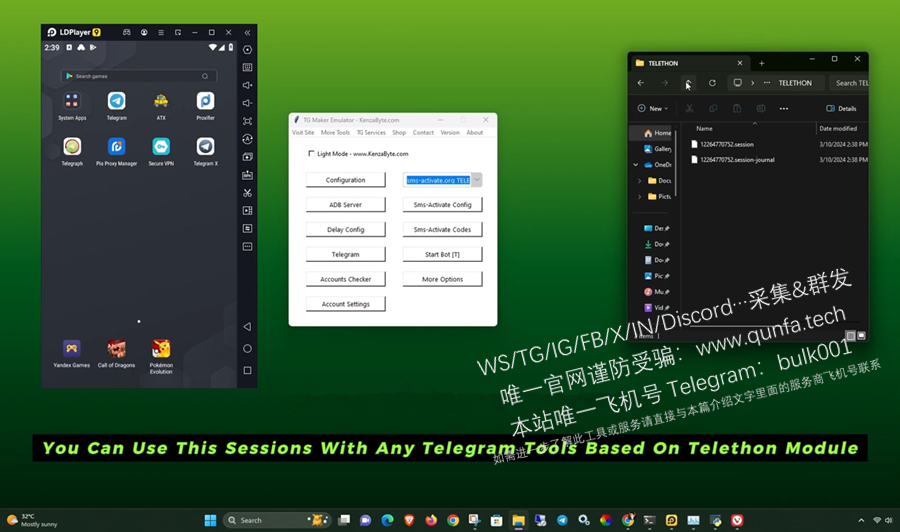The image size is (900, 532).
Task: Open System Apps folder in LDPlayer
Action: 72,102
